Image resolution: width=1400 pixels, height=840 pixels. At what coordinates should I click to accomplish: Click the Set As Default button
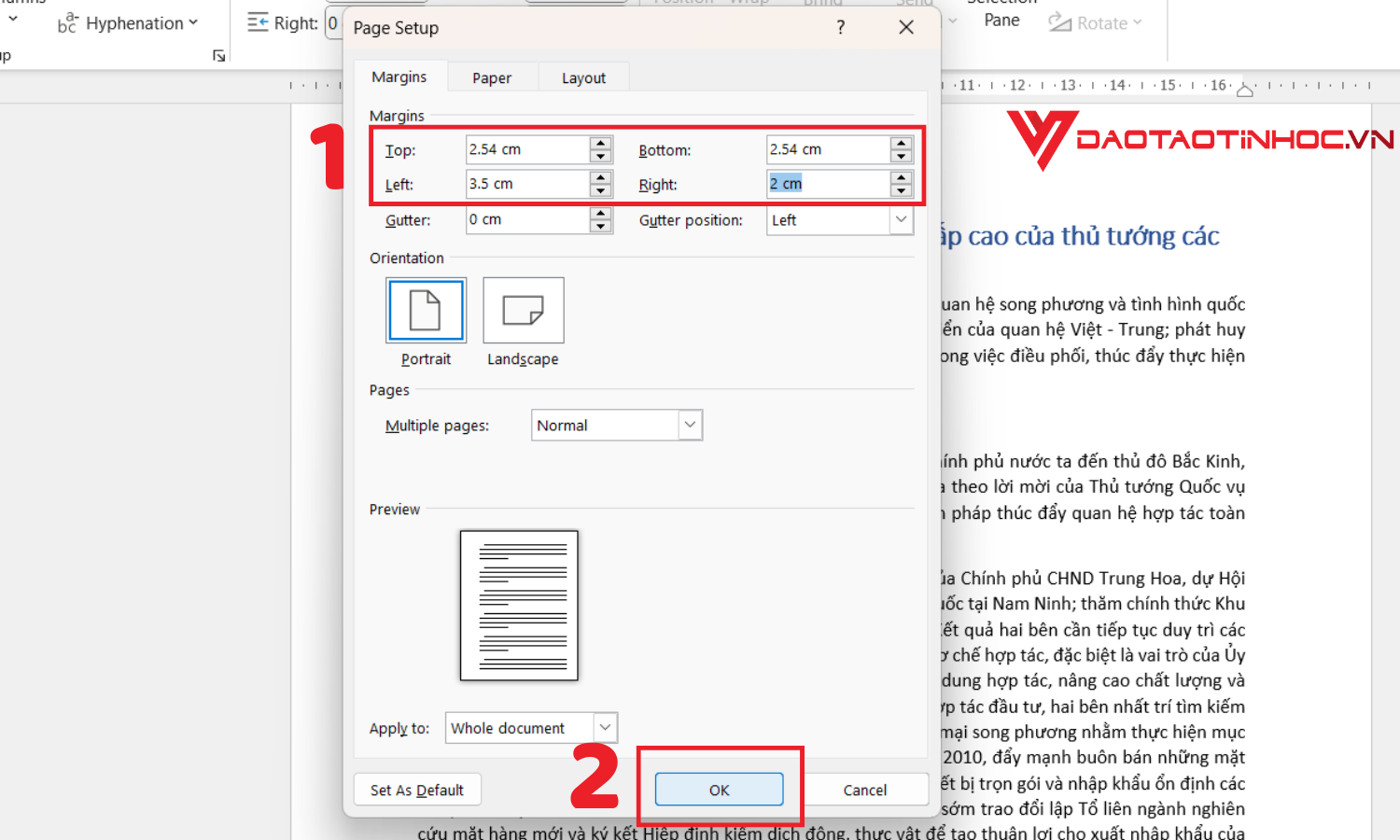pos(417,790)
